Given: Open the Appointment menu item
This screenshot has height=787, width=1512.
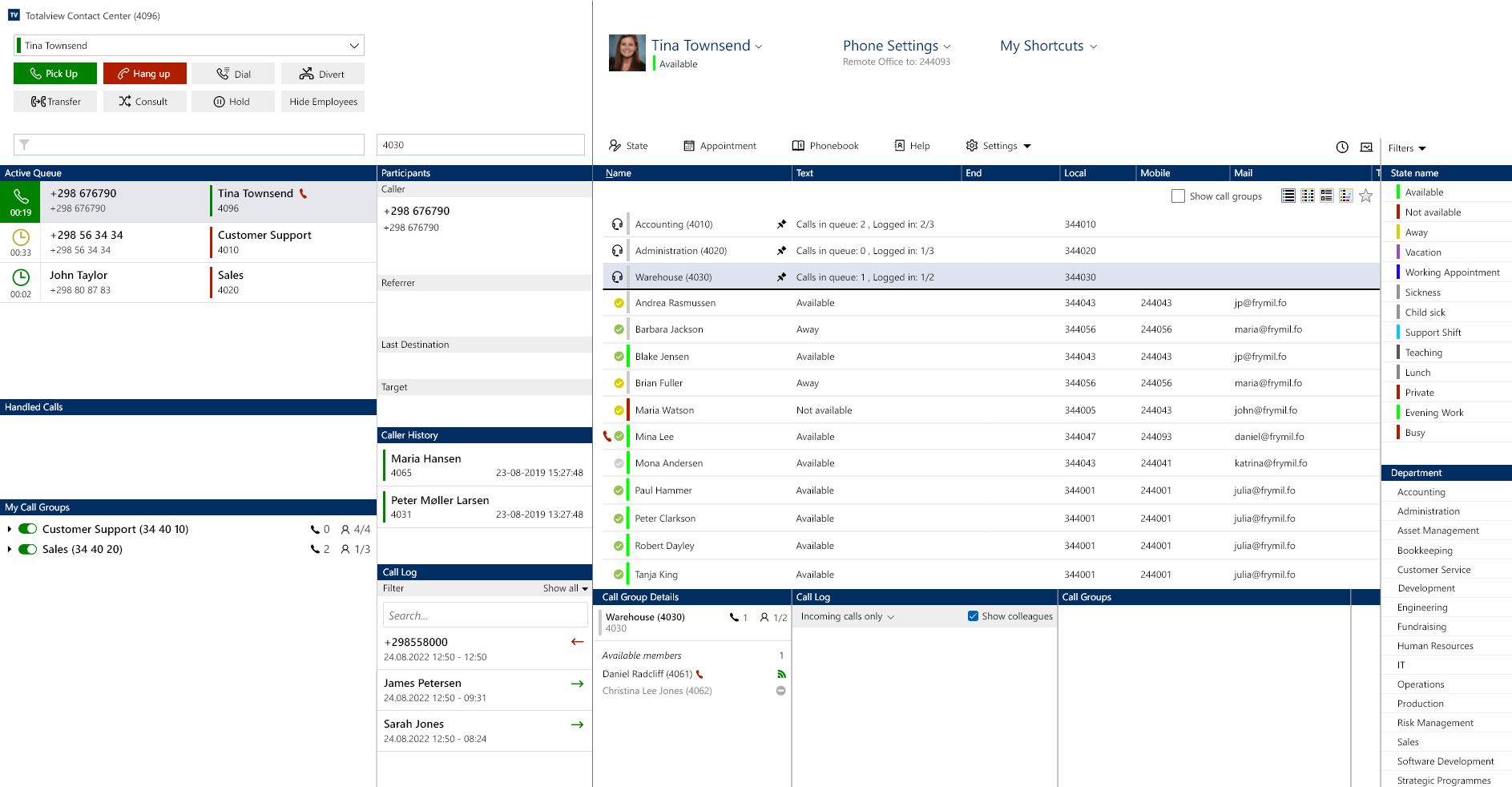Looking at the screenshot, I should [x=720, y=146].
